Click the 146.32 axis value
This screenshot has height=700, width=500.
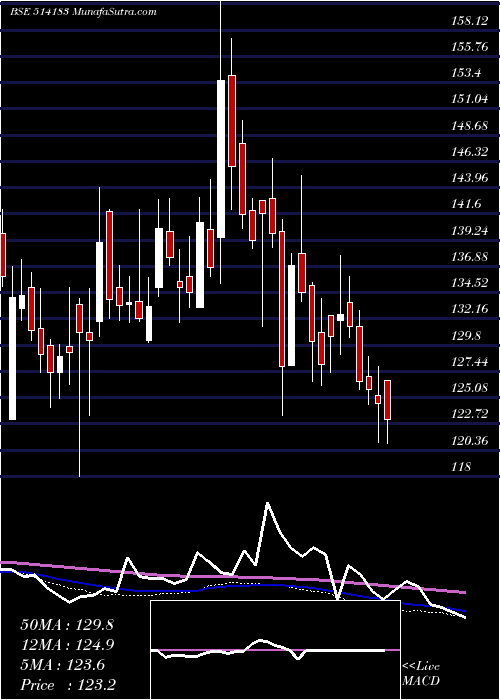coord(470,152)
